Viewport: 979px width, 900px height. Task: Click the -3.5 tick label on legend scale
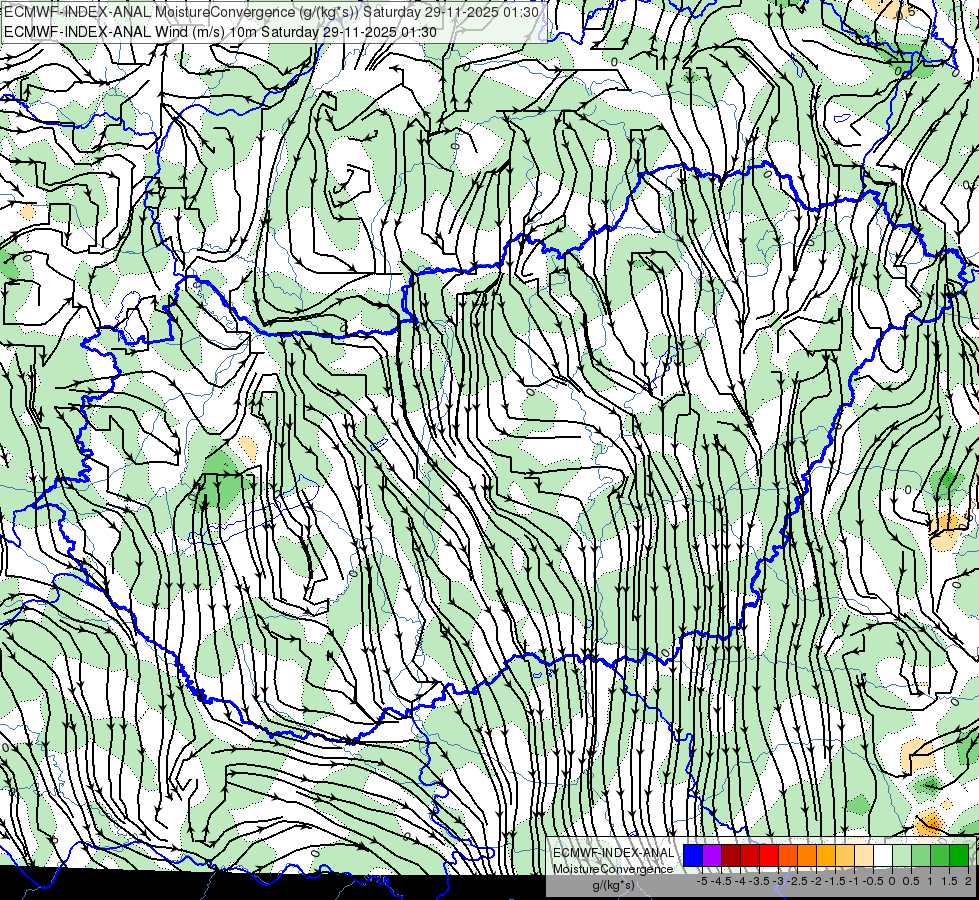pos(759,881)
